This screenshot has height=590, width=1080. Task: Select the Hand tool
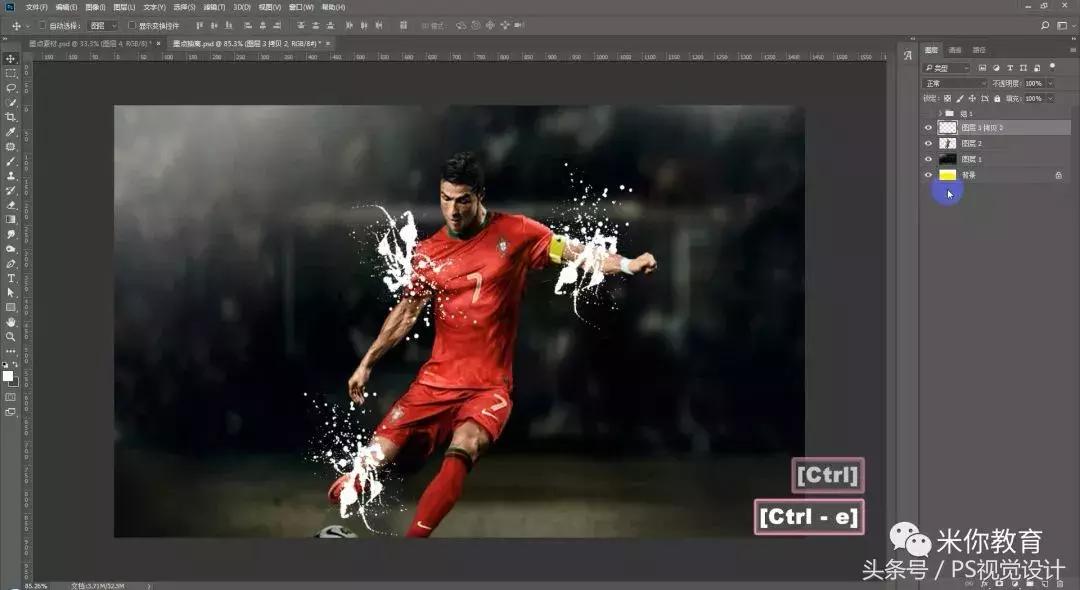pos(10,322)
